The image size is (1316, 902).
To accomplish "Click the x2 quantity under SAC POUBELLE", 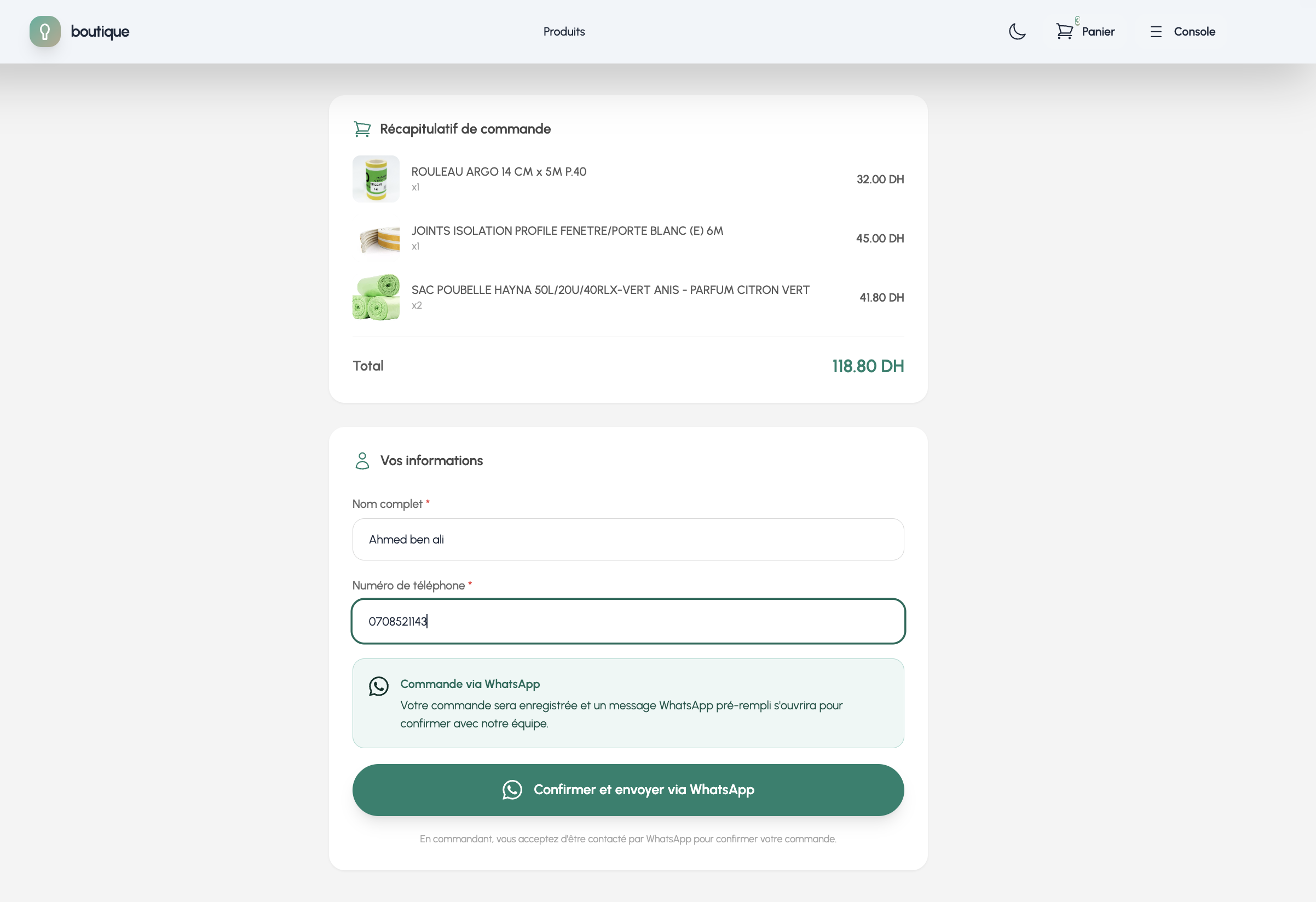I will [x=417, y=306].
